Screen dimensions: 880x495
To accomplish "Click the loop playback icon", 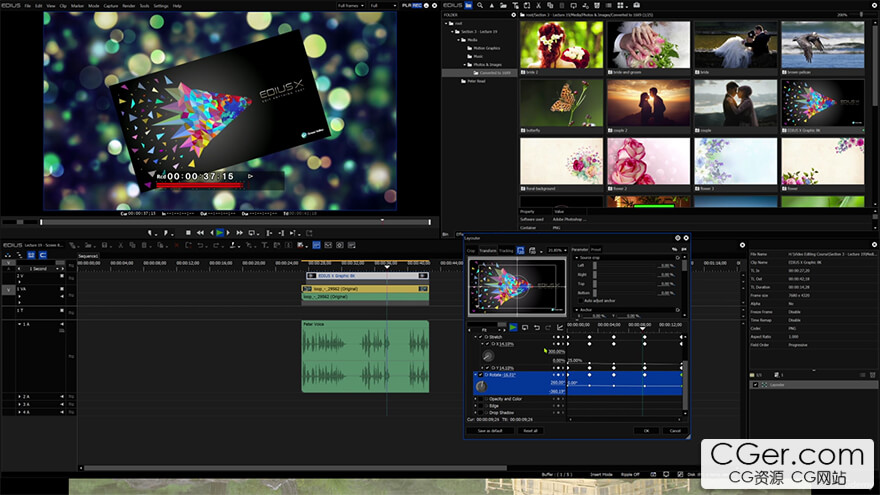I will coord(253,232).
